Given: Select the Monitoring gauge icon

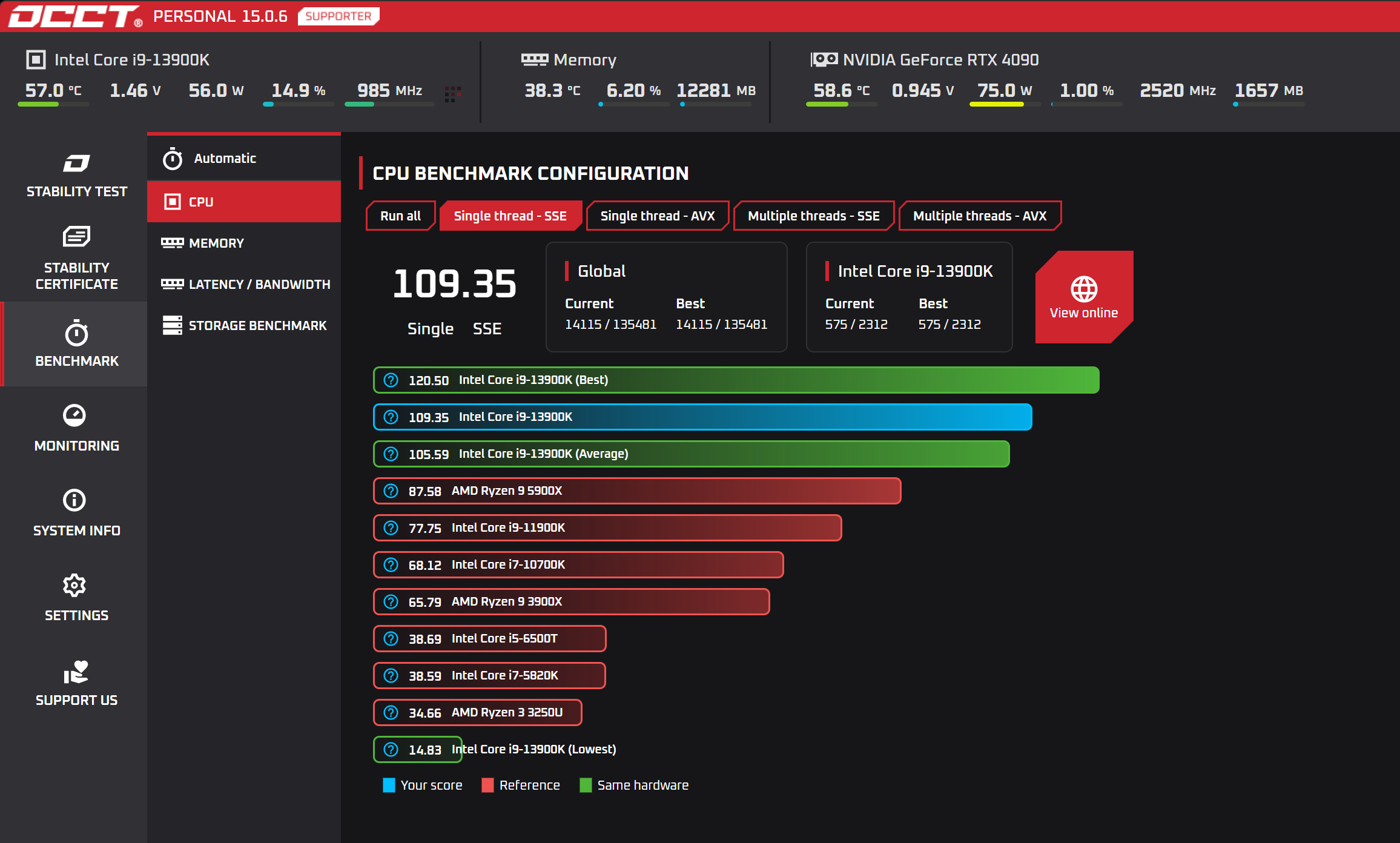Looking at the screenshot, I should pos(74,415).
